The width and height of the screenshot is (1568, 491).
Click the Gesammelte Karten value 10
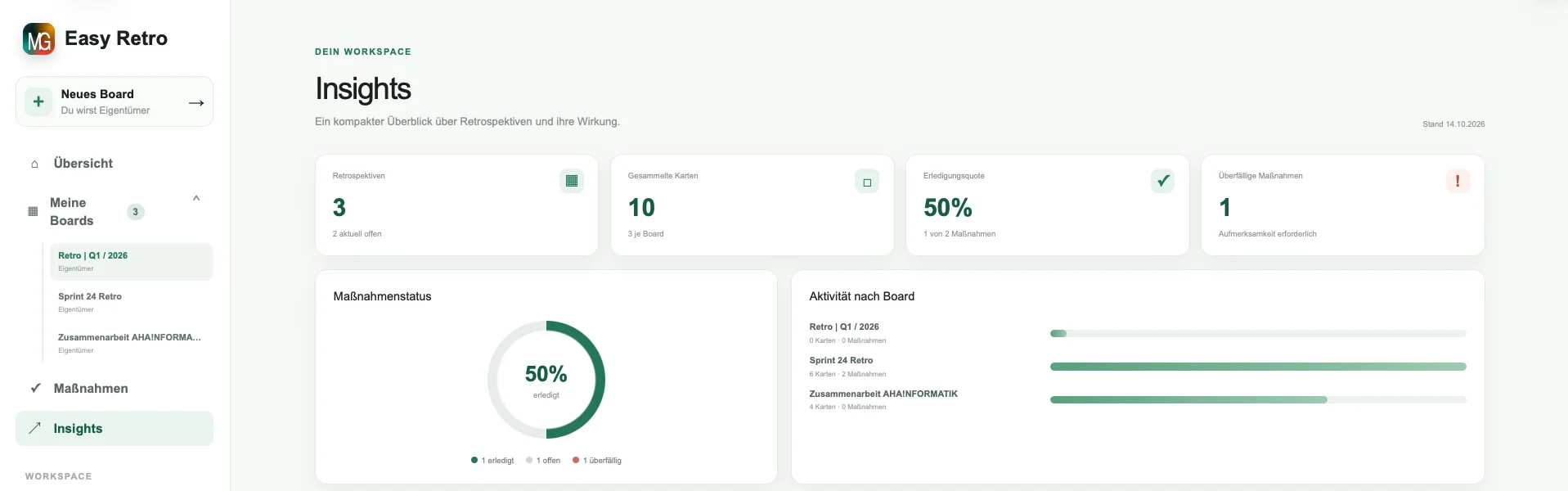point(642,208)
